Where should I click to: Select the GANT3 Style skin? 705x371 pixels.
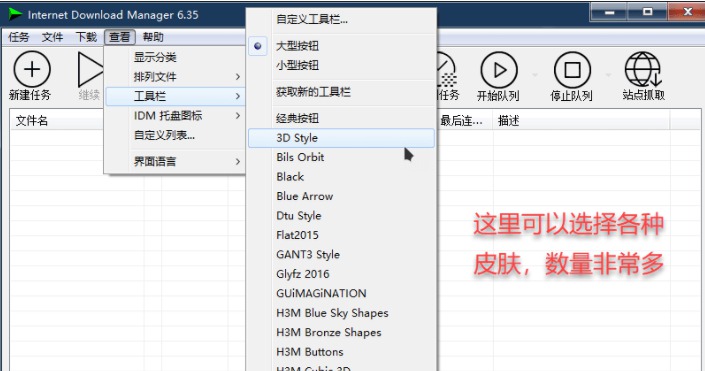(x=342, y=254)
